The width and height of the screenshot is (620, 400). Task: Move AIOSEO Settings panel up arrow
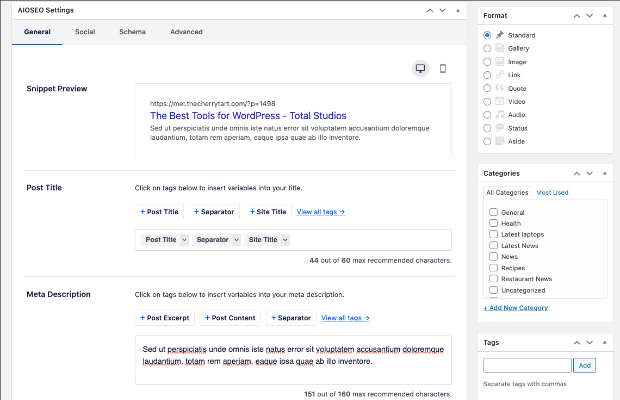(430, 11)
